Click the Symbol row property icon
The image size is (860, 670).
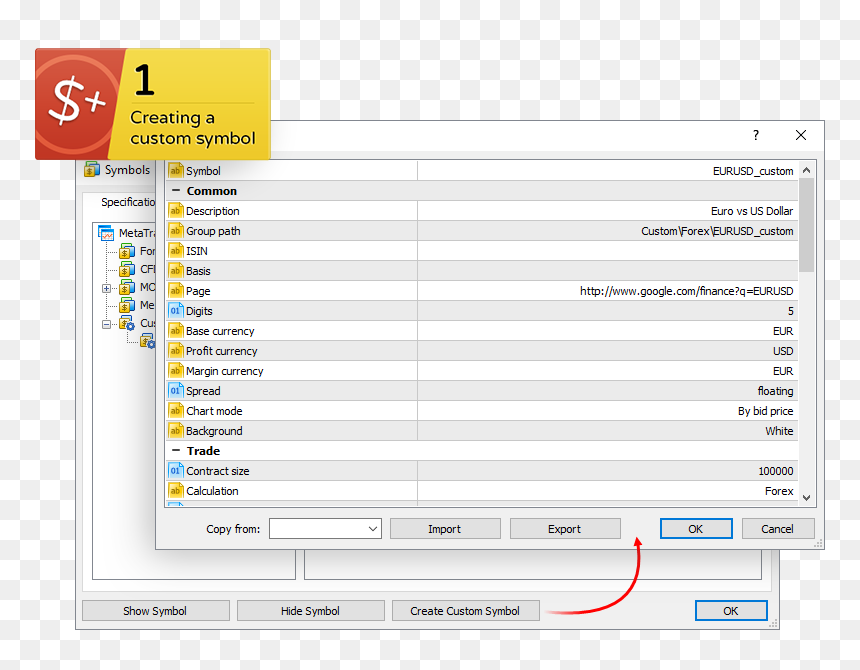[x=176, y=171]
